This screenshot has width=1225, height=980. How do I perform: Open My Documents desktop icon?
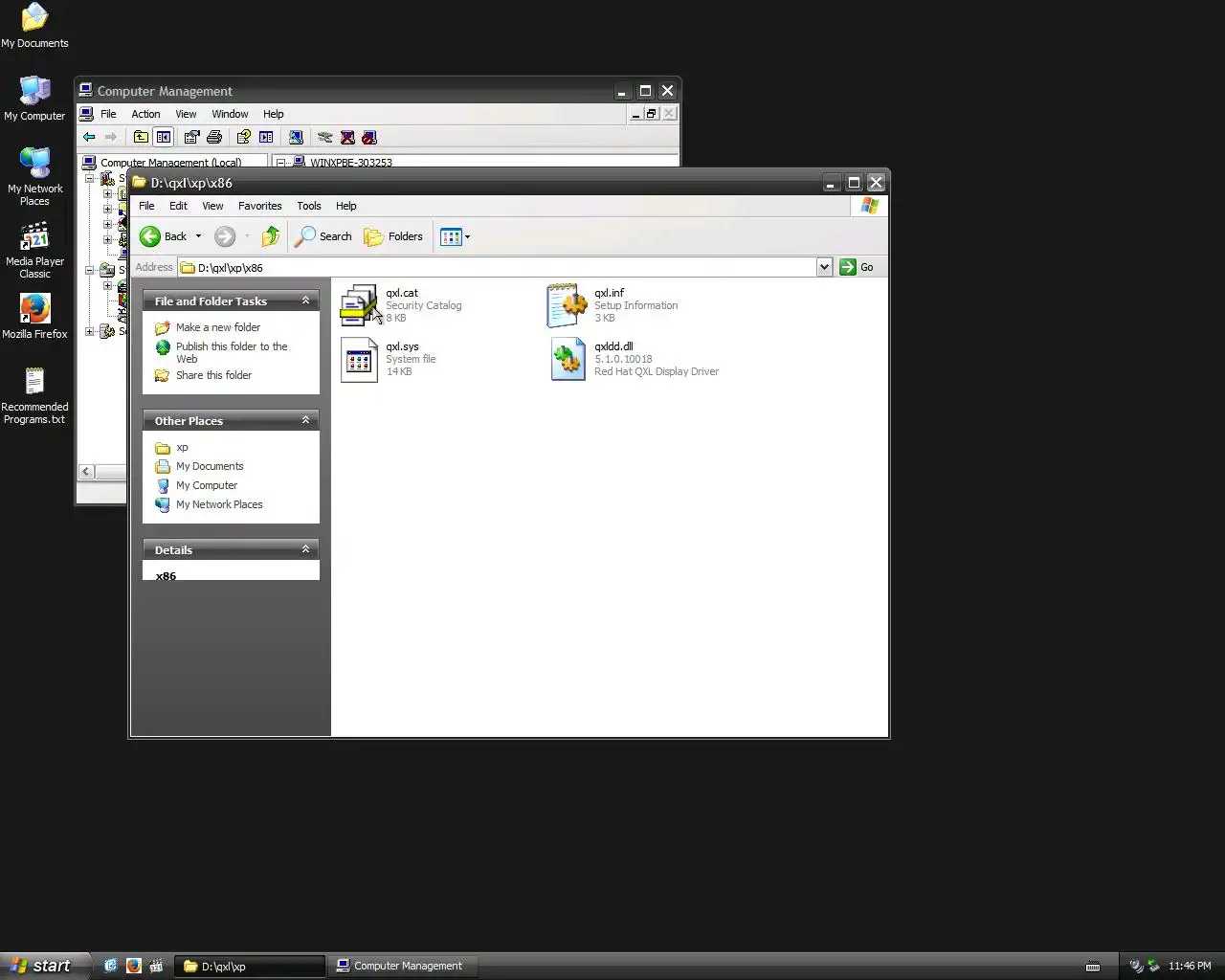point(34,26)
